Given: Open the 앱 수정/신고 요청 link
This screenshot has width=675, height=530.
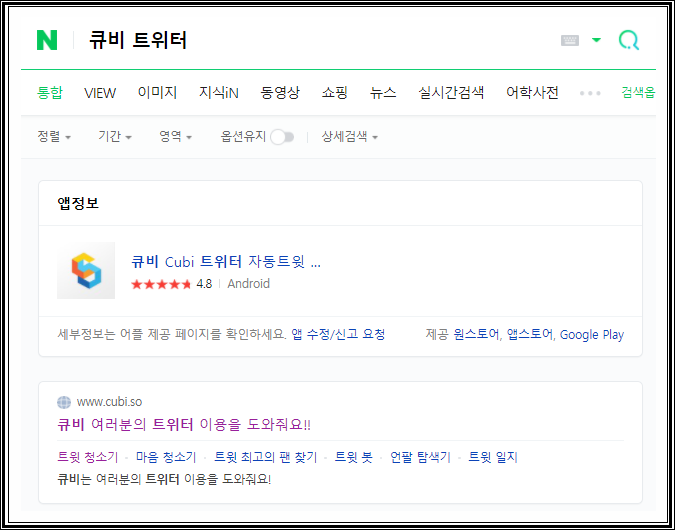Looking at the screenshot, I should pyautogui.click(x=338, y=334).
